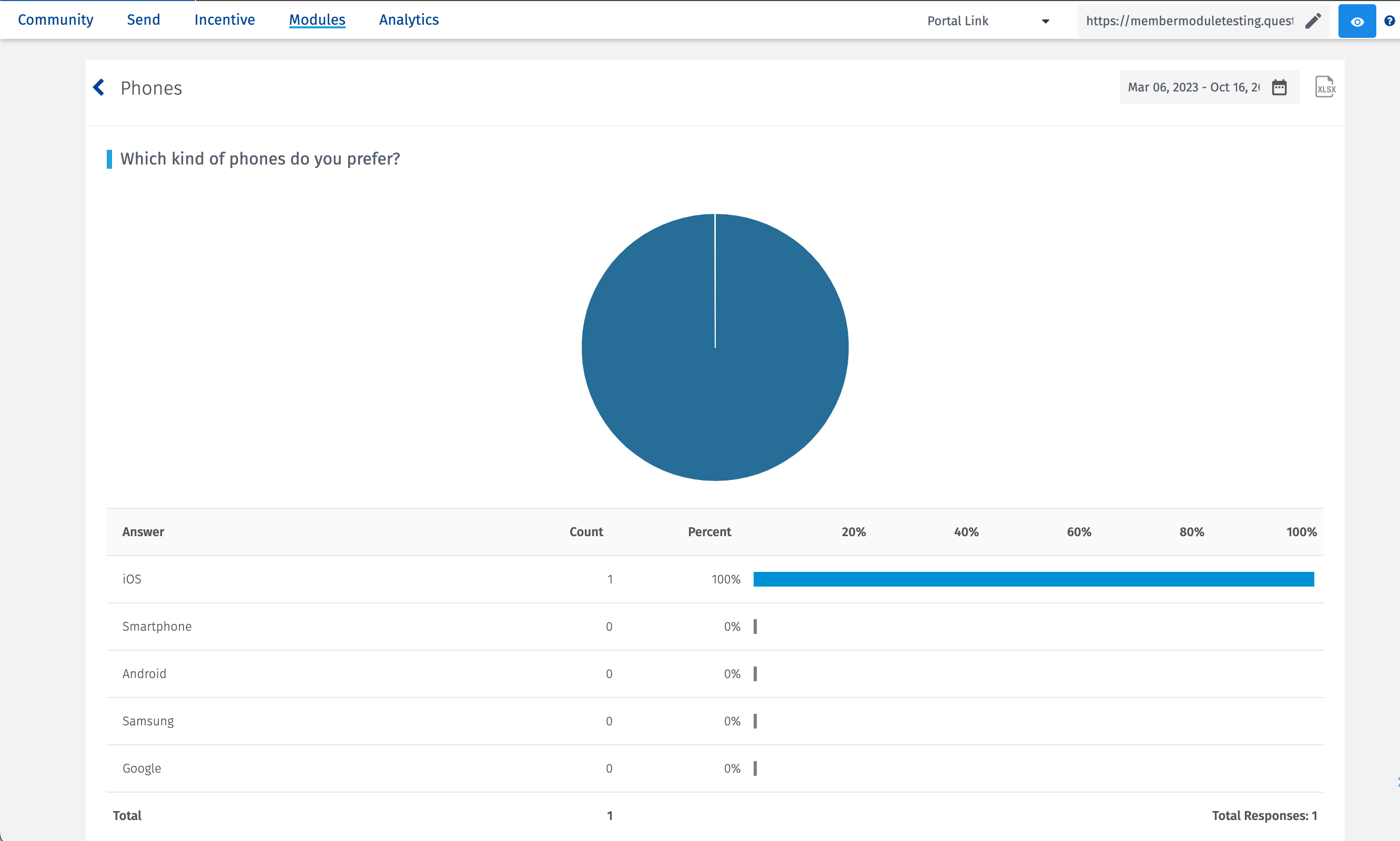Export results with the XLSX icon
1400x841 pixels.
[1325, 87]
